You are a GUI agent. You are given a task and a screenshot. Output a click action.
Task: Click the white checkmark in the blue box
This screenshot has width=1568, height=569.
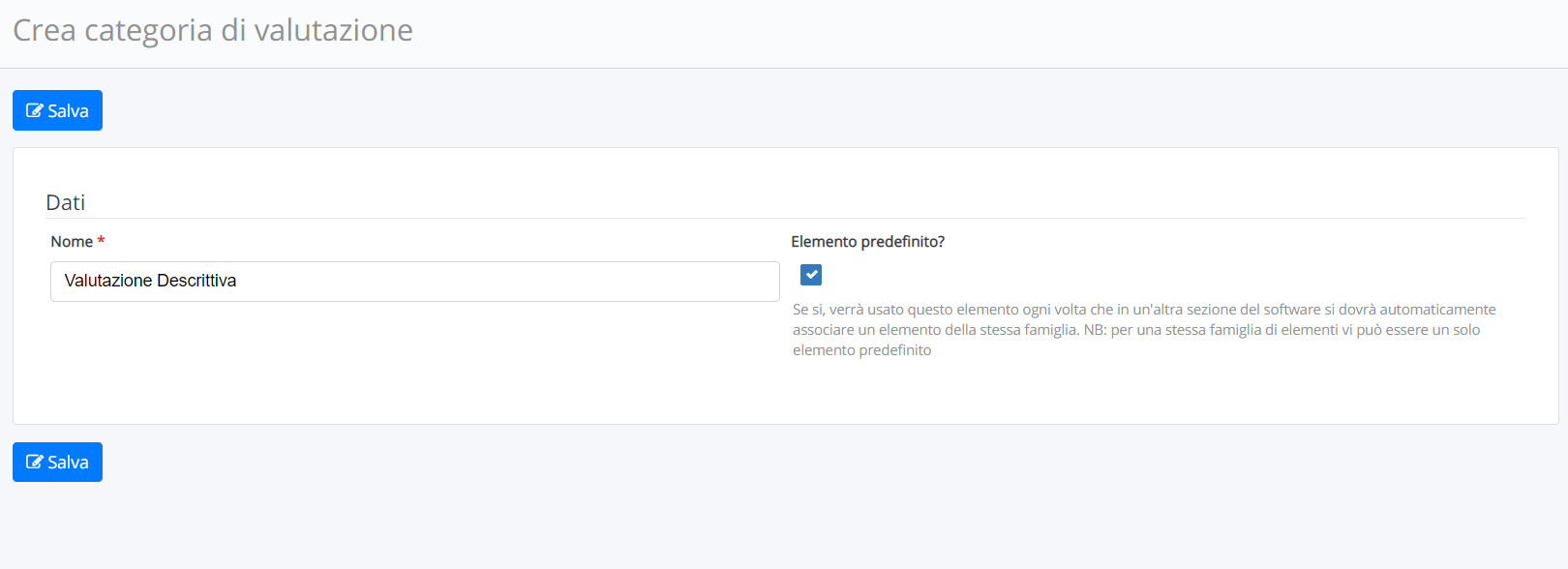click(x=811, y=275)
